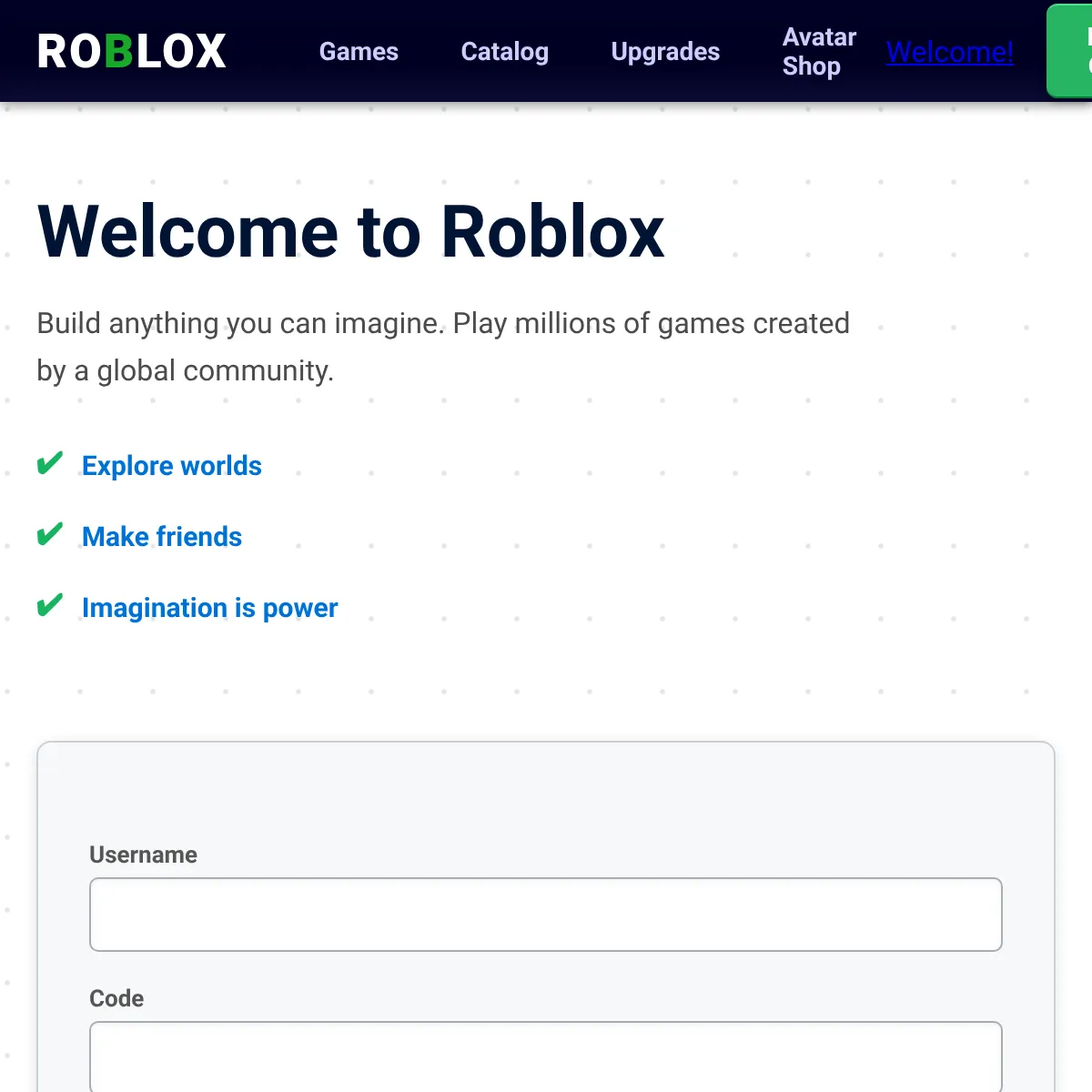The height and width of the screenshot is (1092, 1092).
Task: Open the Games menu item
Action: pos(359,52)
